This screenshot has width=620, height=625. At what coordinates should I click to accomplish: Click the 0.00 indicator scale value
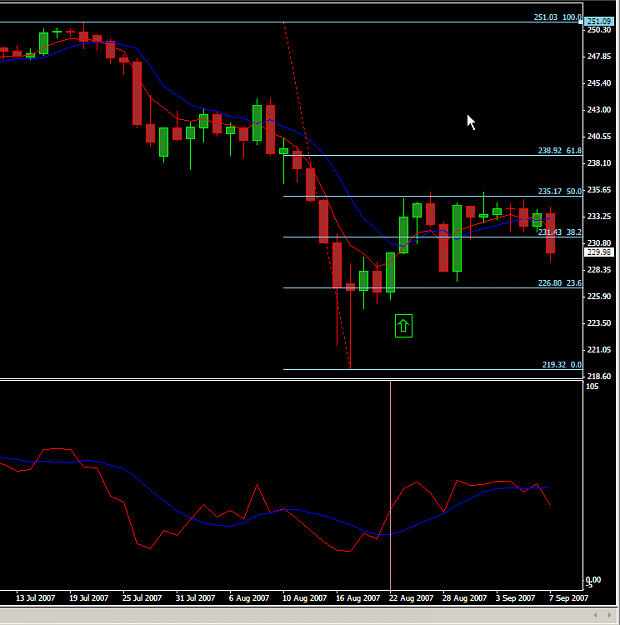pos(593,580)
